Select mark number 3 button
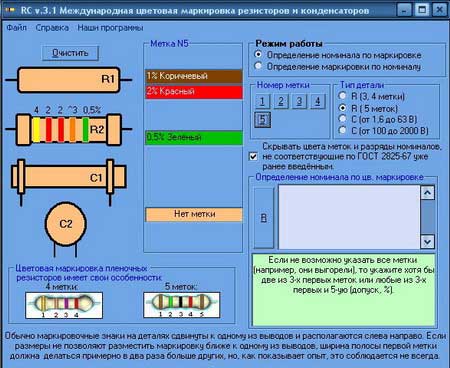 (299, 101)
